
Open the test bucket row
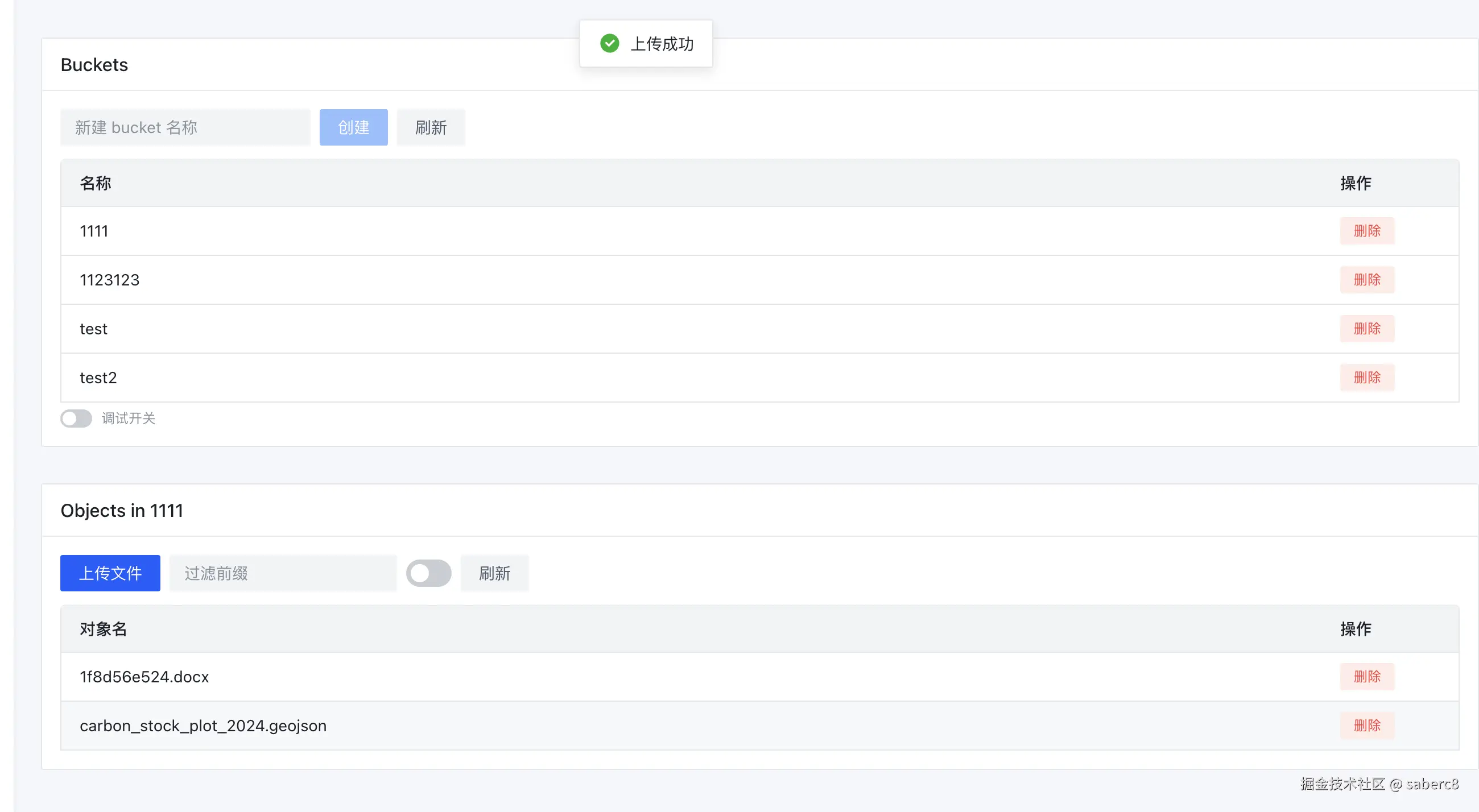[94, 329]
